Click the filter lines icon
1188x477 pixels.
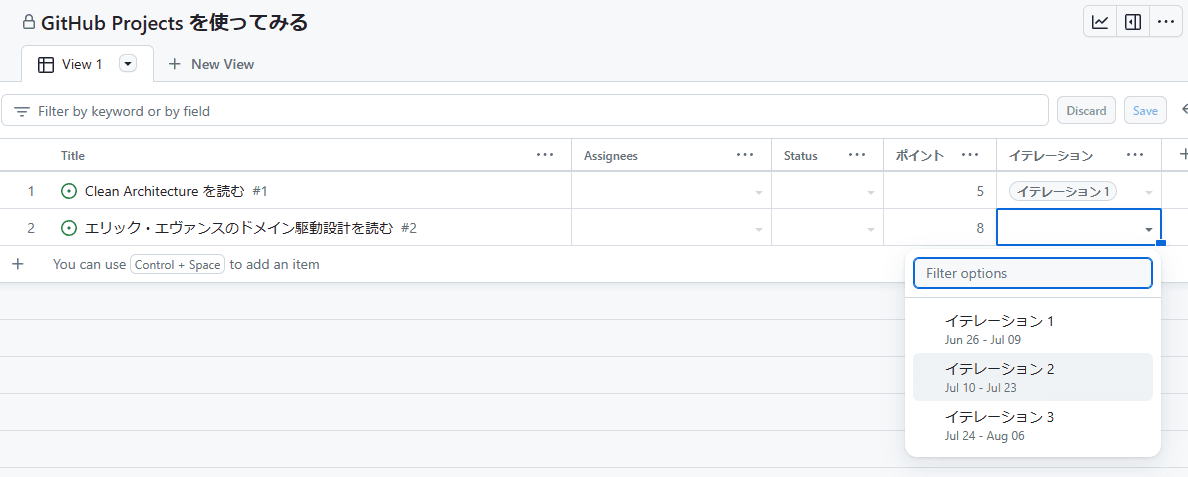click(22, 111)
